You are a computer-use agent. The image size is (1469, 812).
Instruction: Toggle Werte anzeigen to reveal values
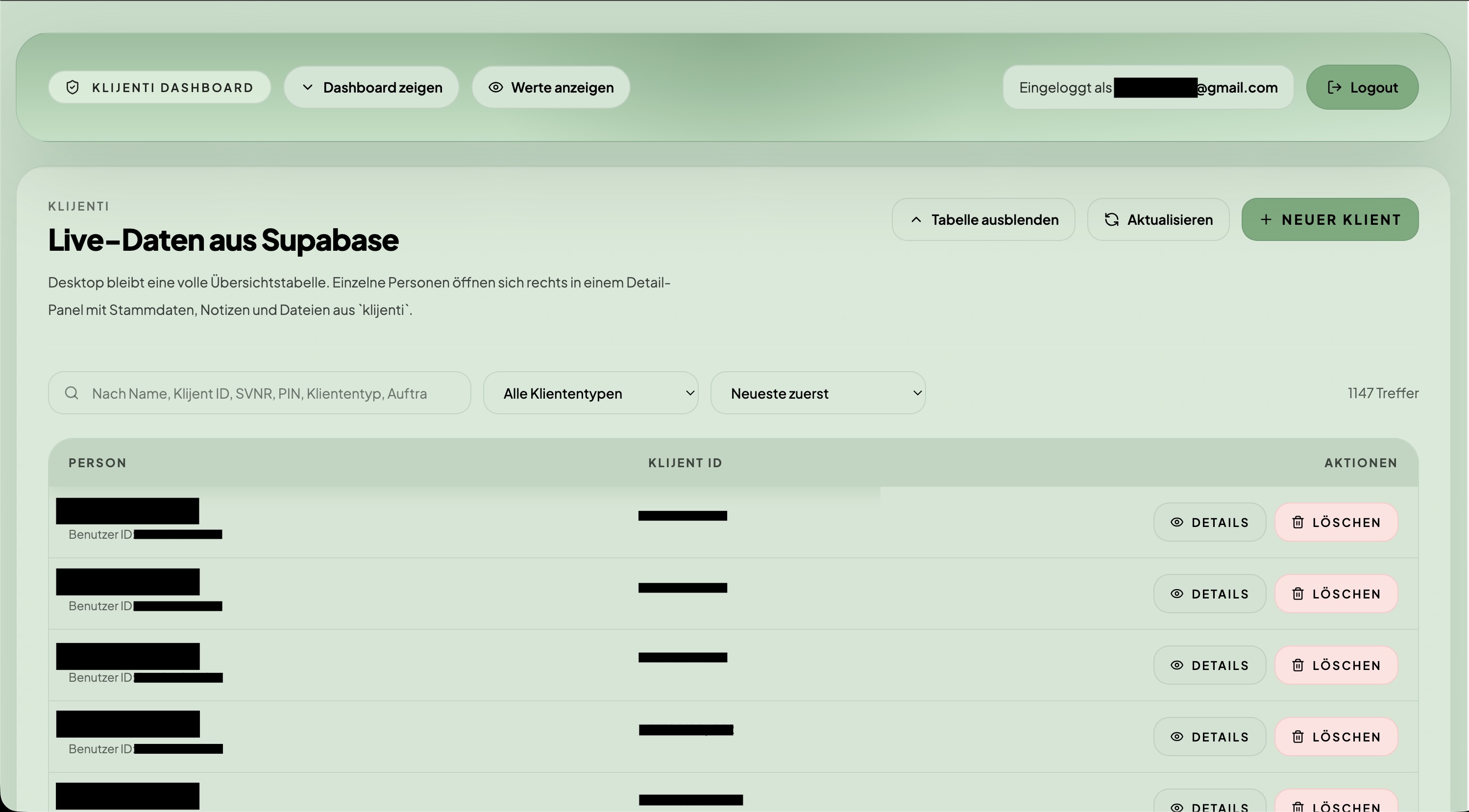click(x=551, y=87)
